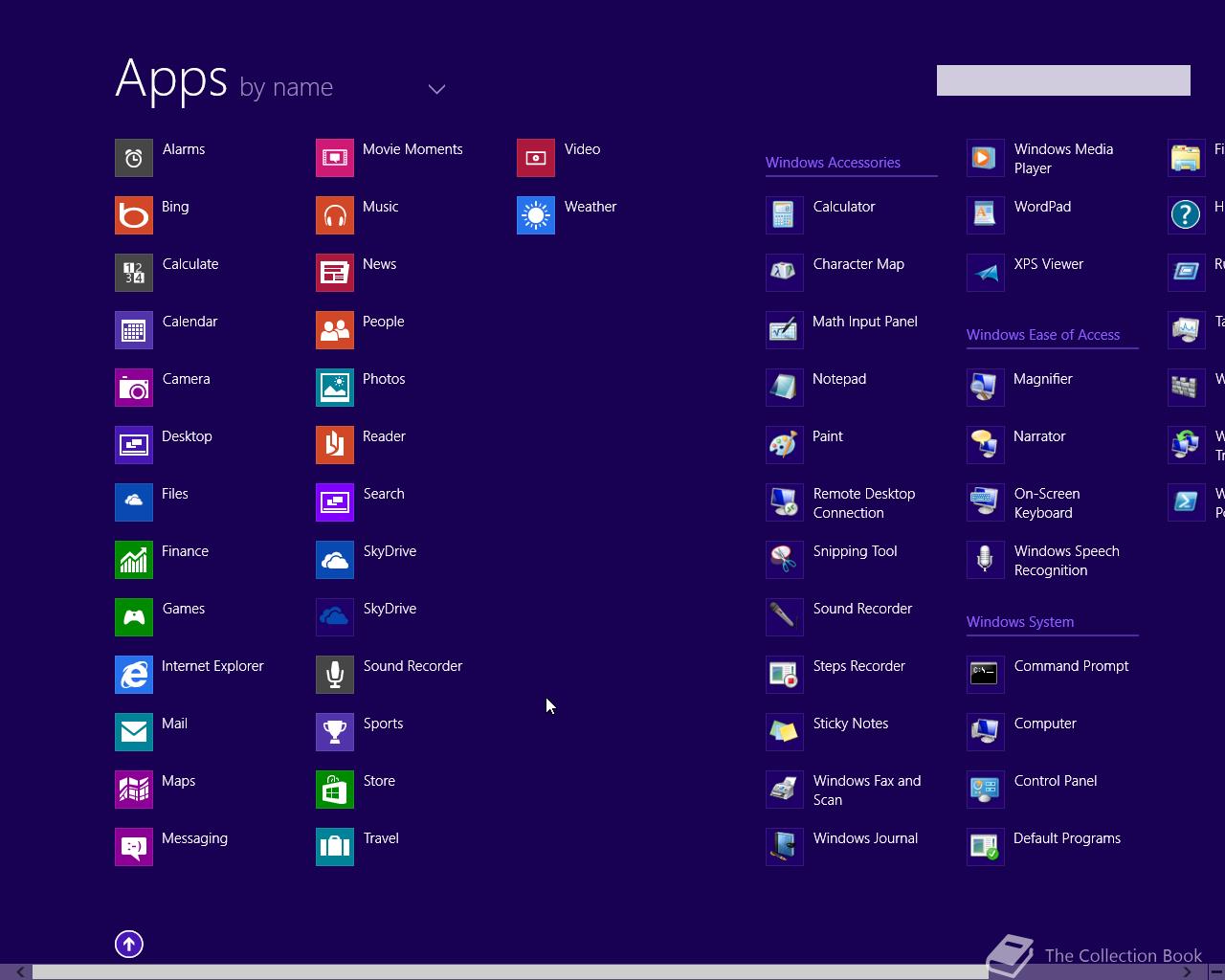Screen dimensions: 1225x980
Task: Click the 'Steps Recorder' label
Action: (859, 666)
